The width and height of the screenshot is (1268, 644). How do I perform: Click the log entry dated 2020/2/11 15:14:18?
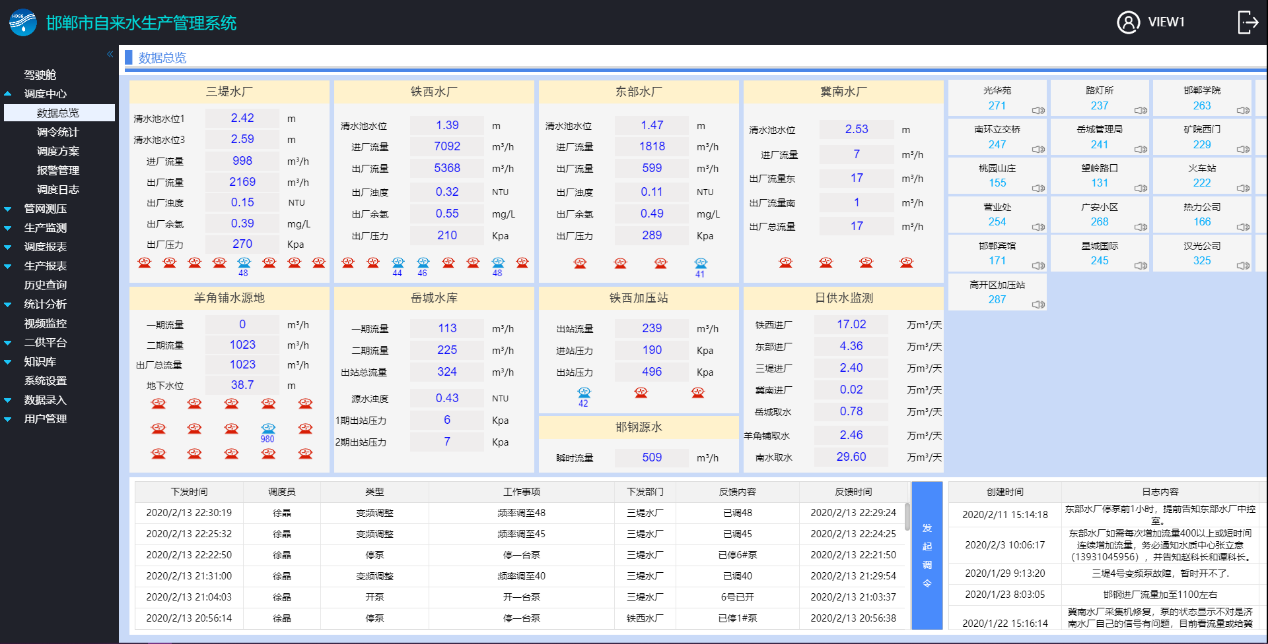(x=1108, y=514)
